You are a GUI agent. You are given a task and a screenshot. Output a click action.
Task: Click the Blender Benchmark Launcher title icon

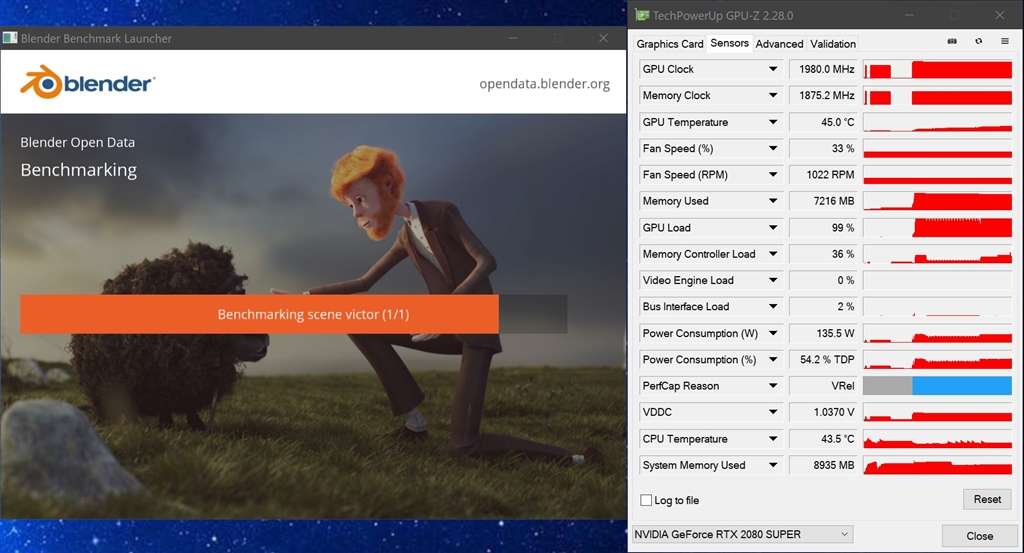click(10, 38)
